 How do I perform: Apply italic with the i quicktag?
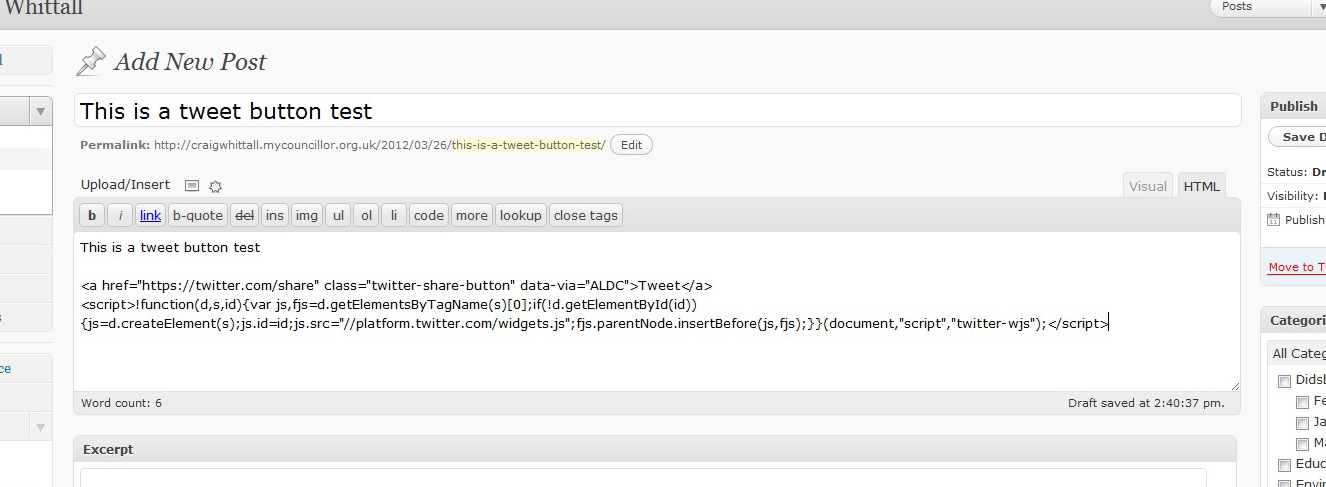click(x=120, y=215)
